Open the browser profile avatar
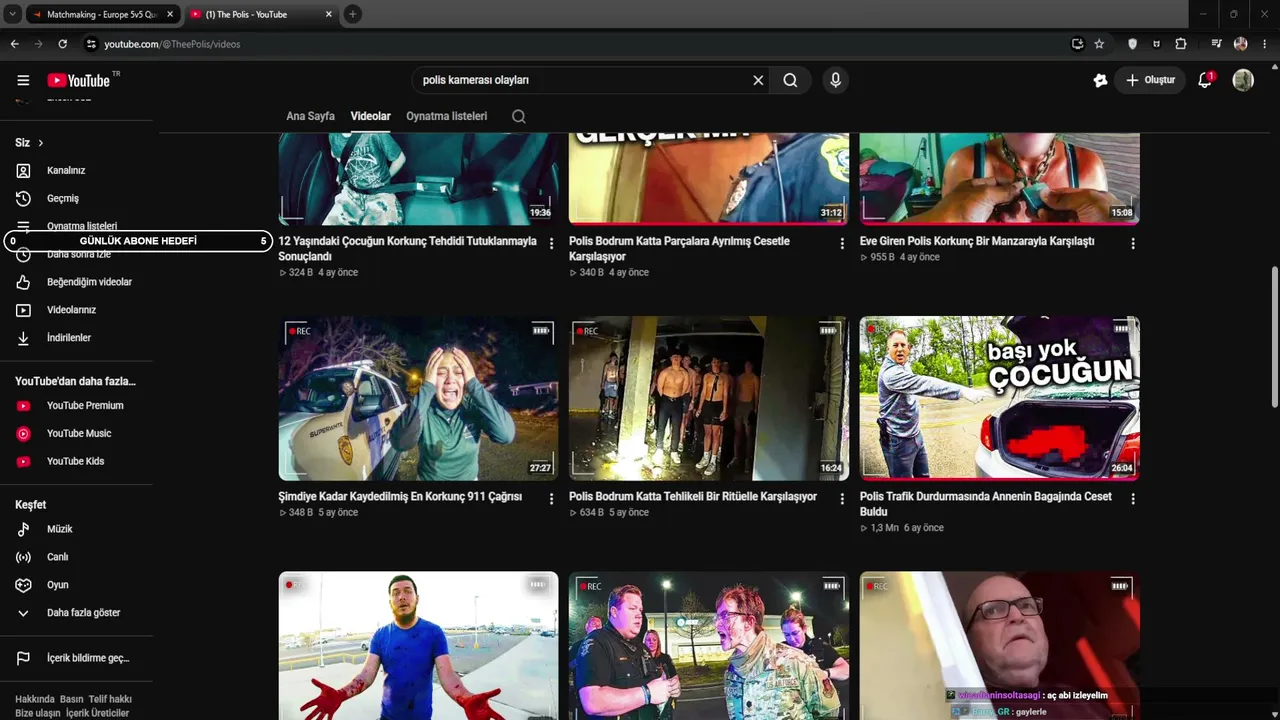 point(1241,44)
